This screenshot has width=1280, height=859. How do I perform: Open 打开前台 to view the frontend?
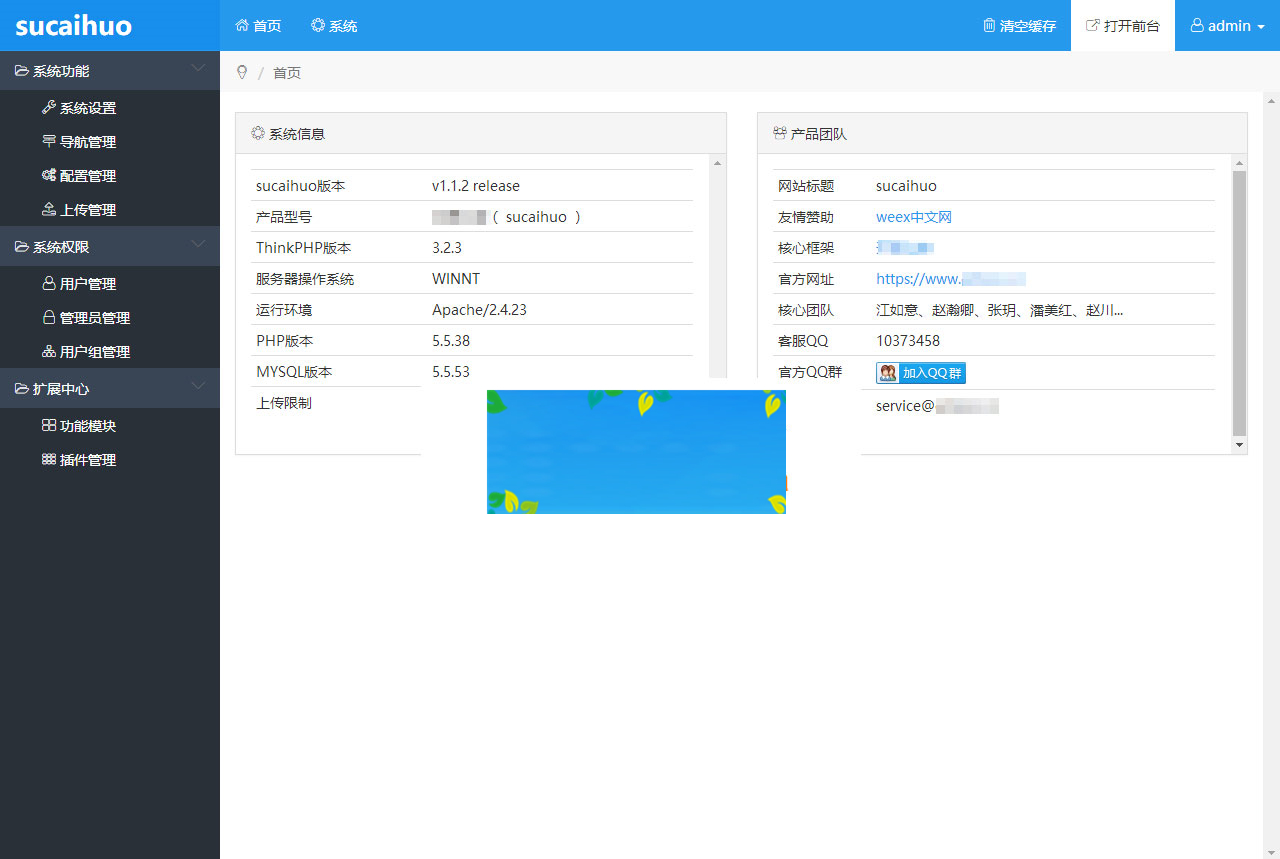click(1122, 25)
